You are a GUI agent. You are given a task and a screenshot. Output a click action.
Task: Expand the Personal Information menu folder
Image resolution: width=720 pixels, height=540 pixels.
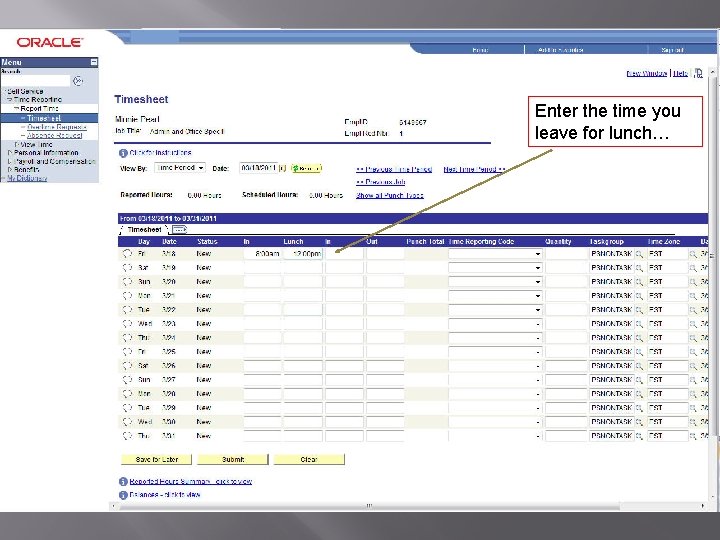click(x=10, y=153)
